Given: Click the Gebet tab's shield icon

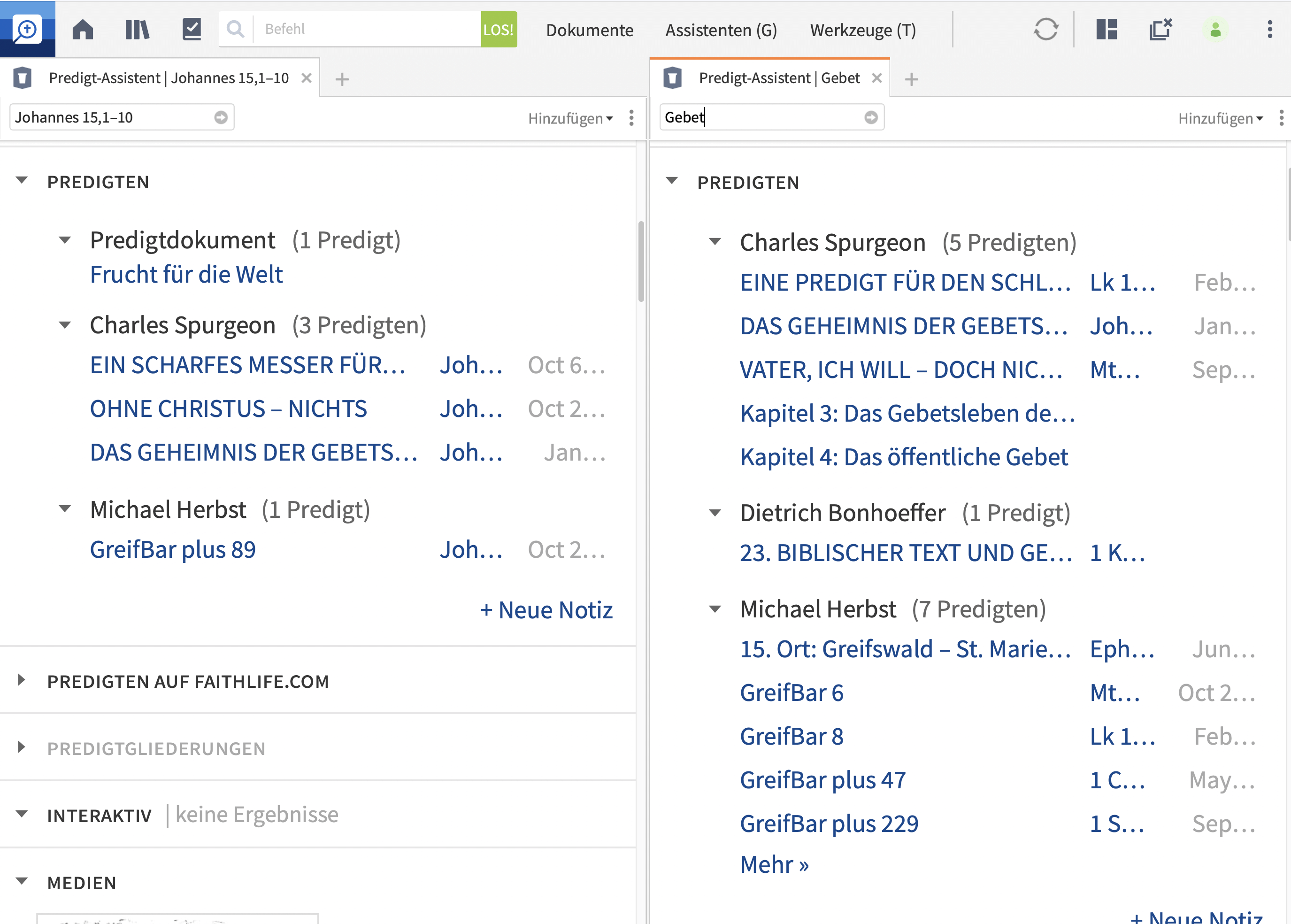Looking at the screenshot, I should point(672,78).
